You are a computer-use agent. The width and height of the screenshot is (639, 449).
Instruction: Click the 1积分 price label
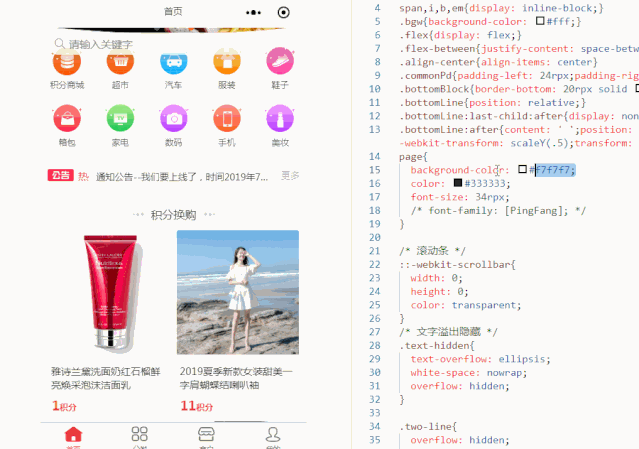[64, 406]
